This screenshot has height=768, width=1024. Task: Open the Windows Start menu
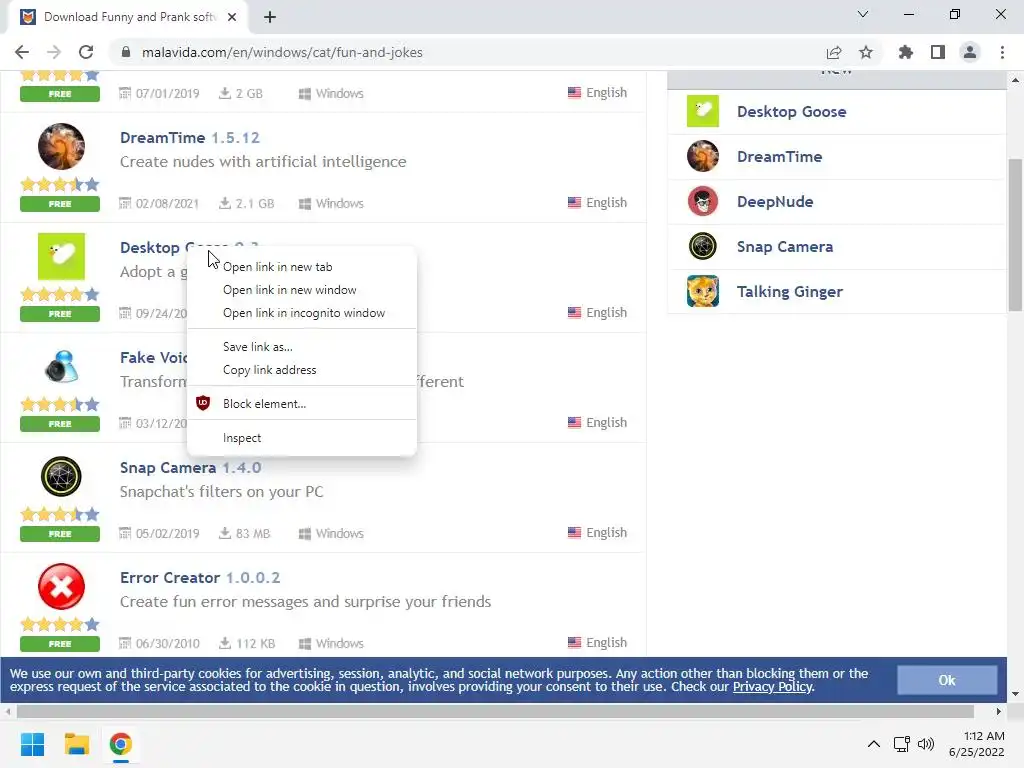click(x=32, y=744)
